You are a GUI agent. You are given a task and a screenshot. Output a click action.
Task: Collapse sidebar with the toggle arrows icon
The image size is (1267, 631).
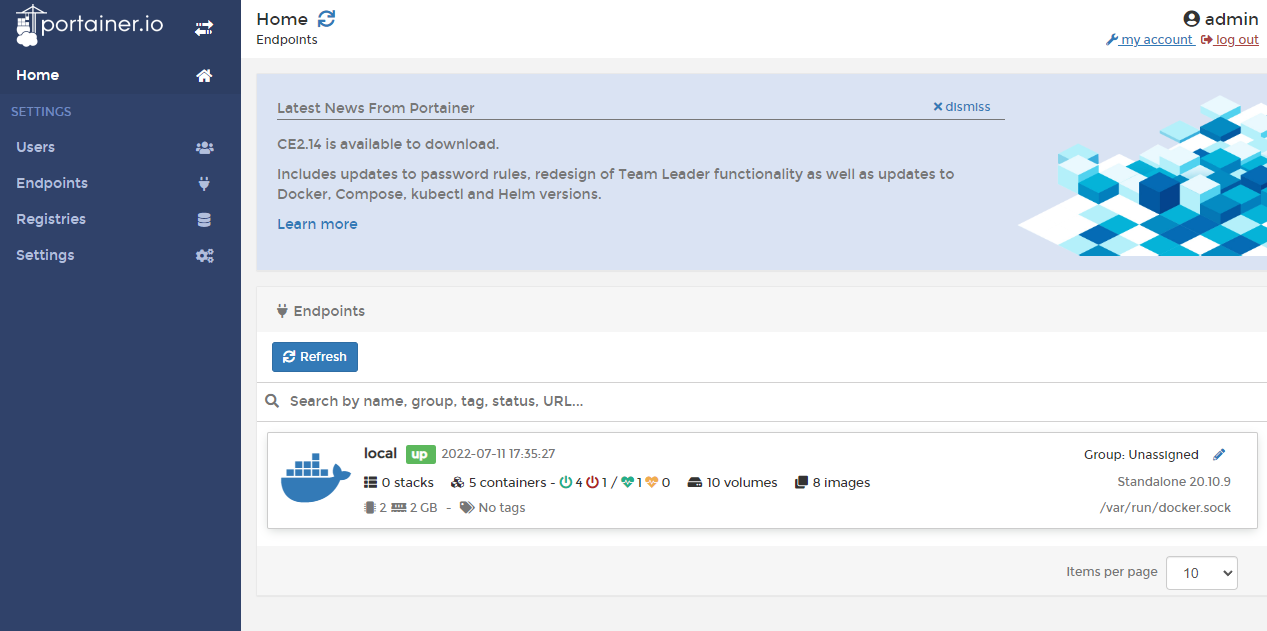(204, 29)
